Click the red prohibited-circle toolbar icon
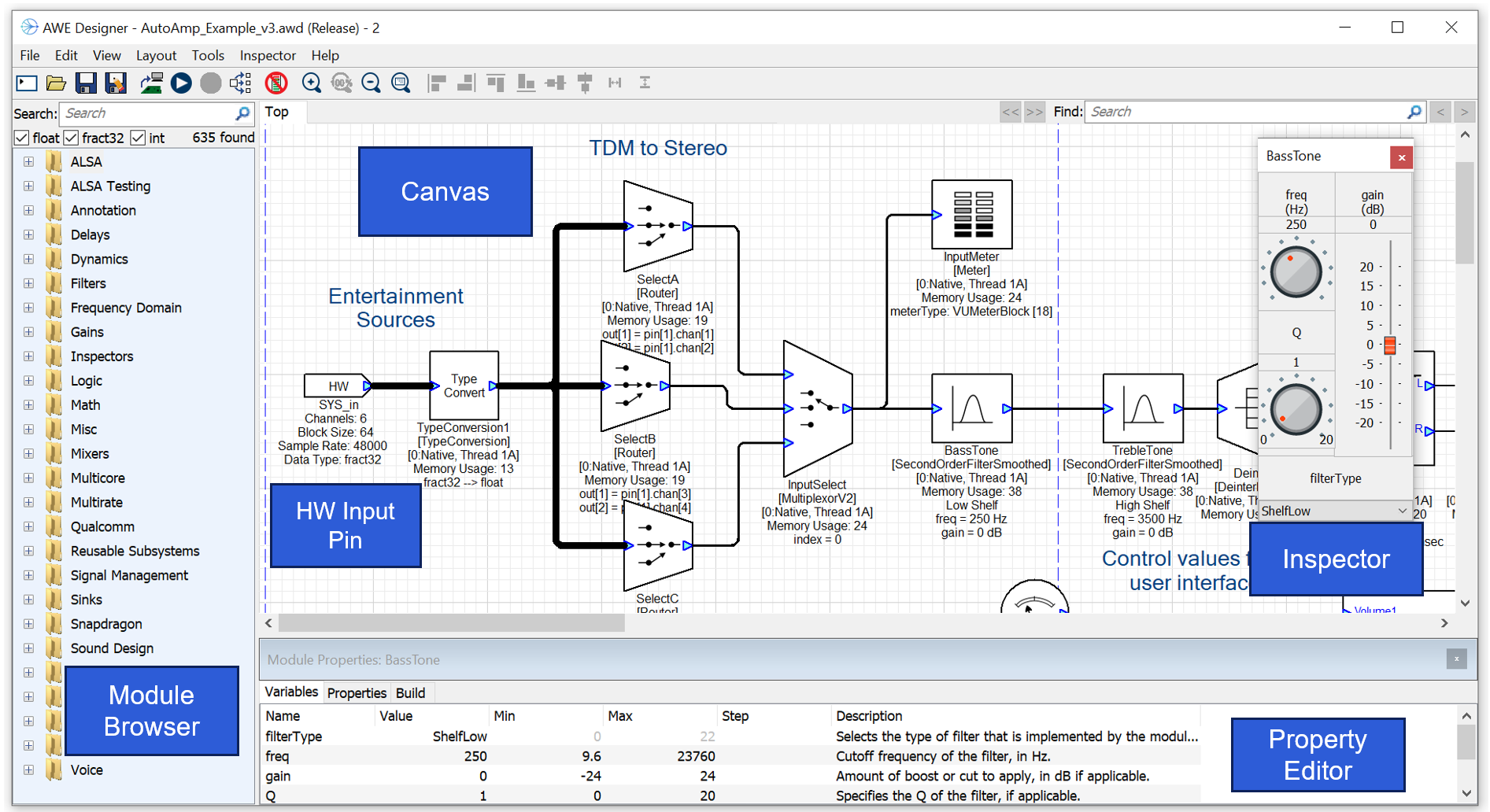 coord(276,83)
